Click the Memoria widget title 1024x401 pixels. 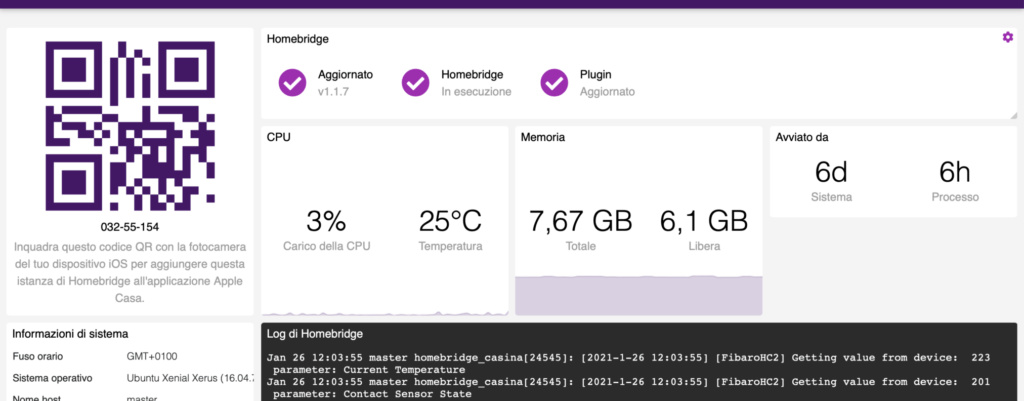pos(543,137)
